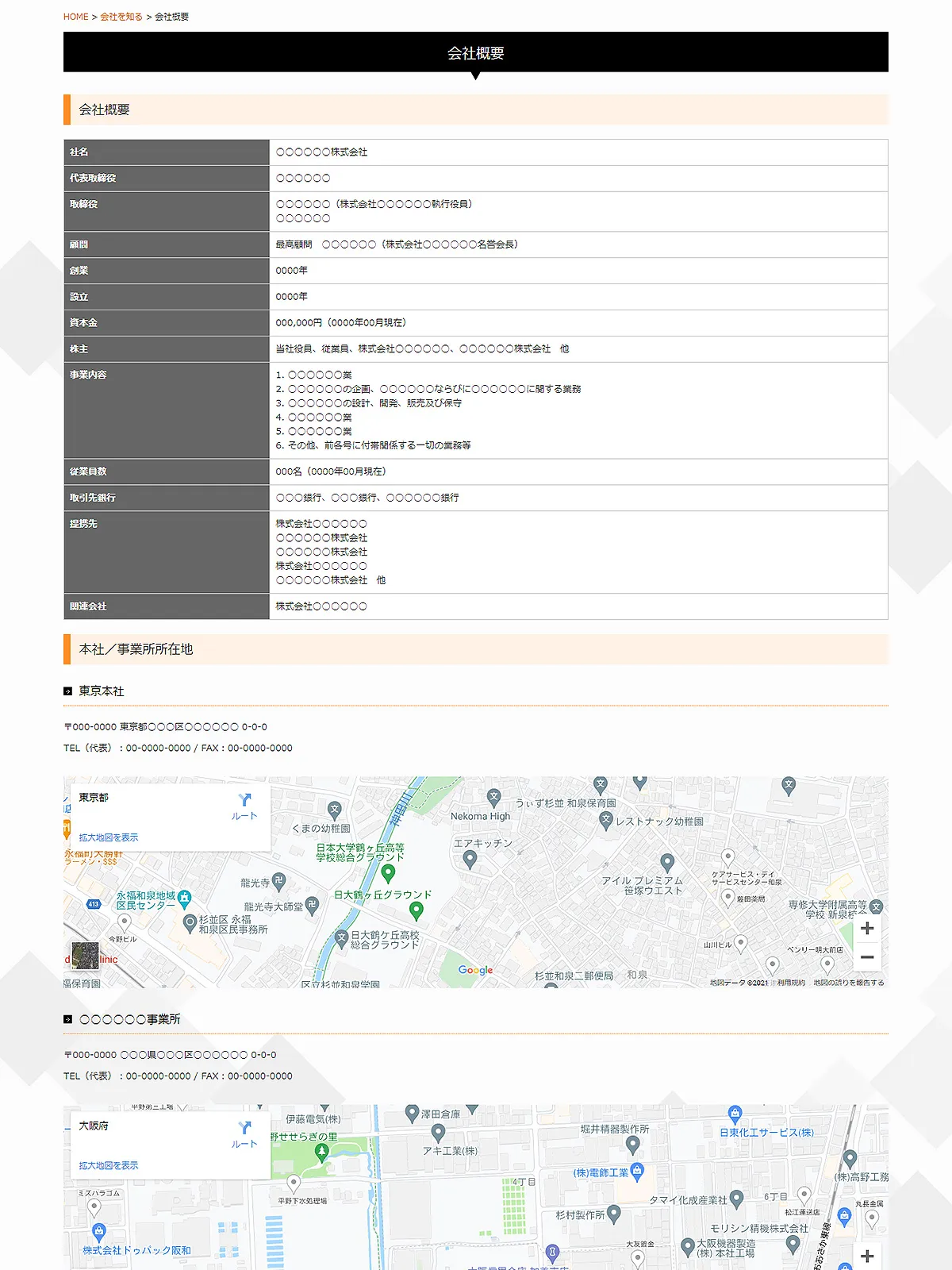Zoom in on the Tokyo map

[x=867, y=929]
